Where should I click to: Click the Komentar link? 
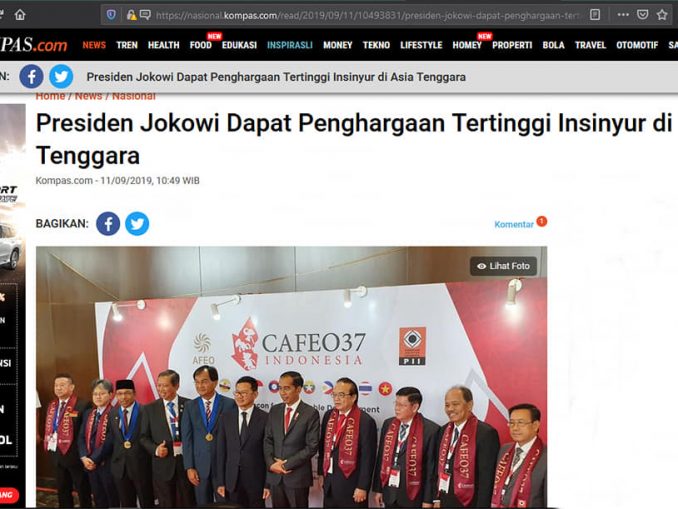(x=514, y=224)
